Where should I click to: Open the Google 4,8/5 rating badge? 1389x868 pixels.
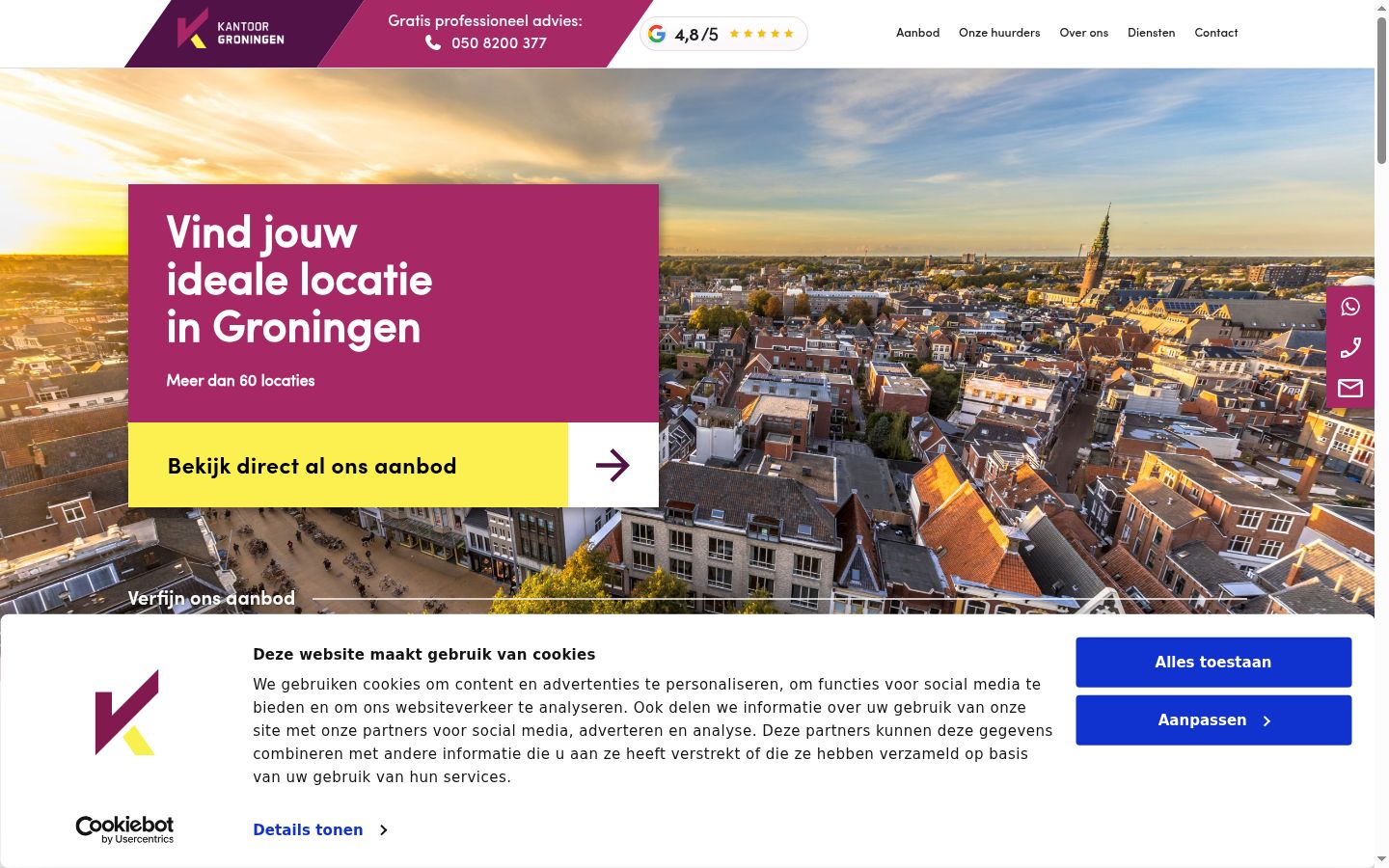723,34
